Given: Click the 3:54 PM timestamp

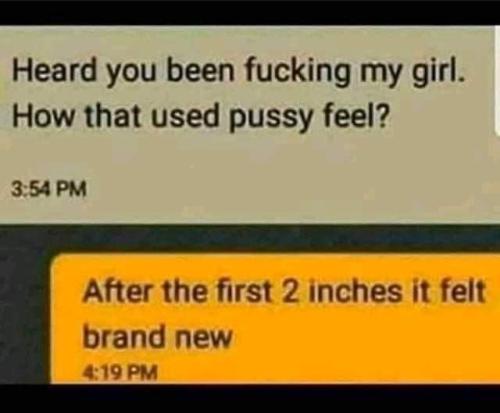Looking at the screenshot, I should pos(49,190).
